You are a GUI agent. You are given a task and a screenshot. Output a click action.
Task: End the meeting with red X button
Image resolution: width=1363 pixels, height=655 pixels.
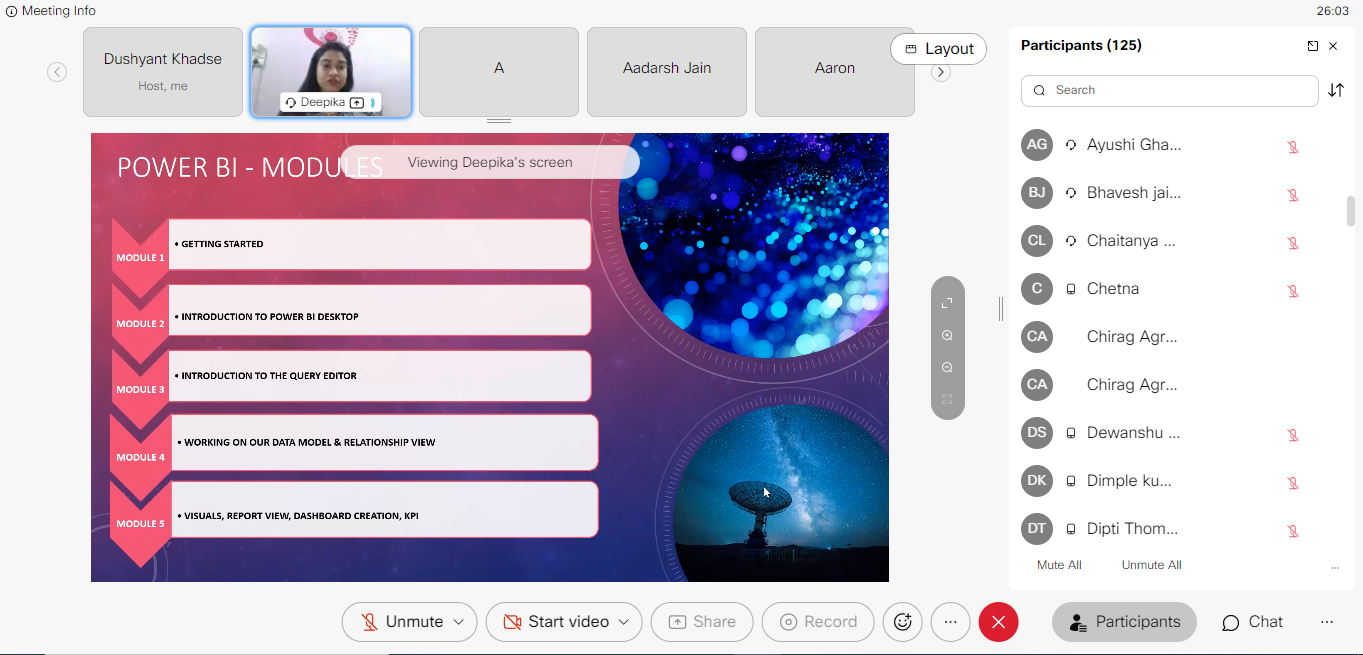click(998, 622)
